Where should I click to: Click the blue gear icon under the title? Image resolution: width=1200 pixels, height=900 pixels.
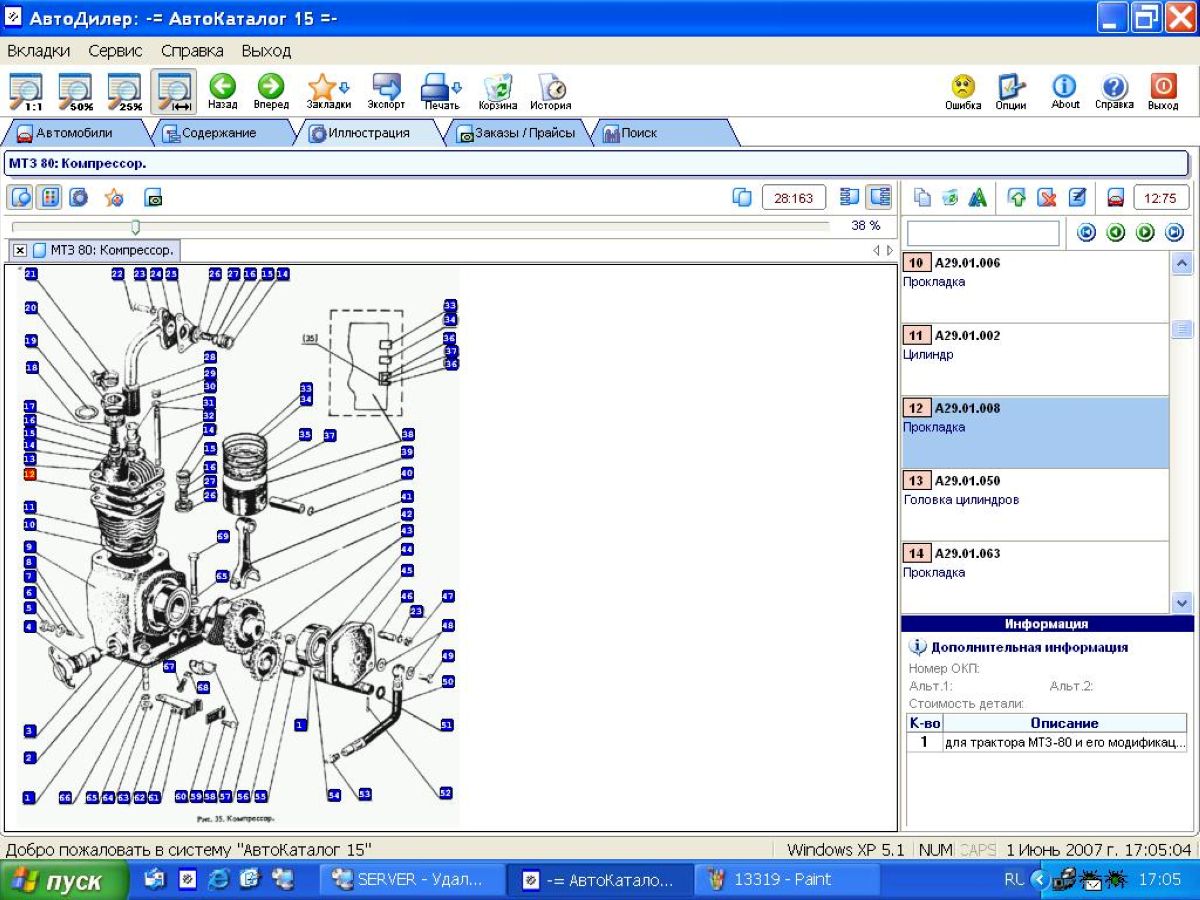click(78, 197)
